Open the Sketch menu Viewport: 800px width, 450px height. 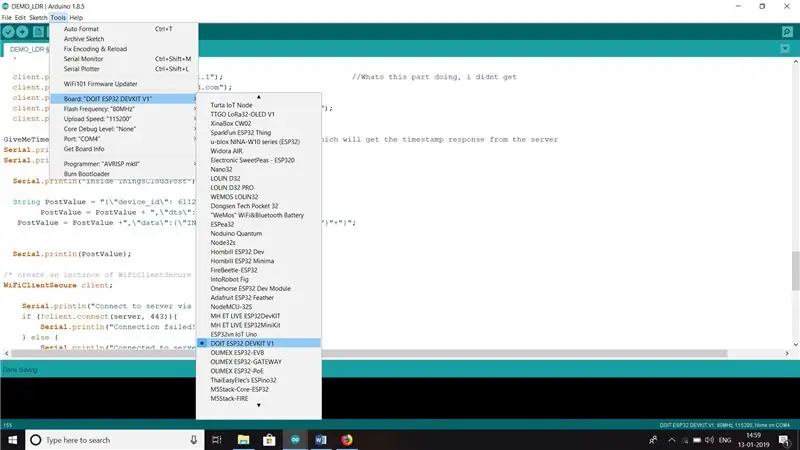point(38,17)
